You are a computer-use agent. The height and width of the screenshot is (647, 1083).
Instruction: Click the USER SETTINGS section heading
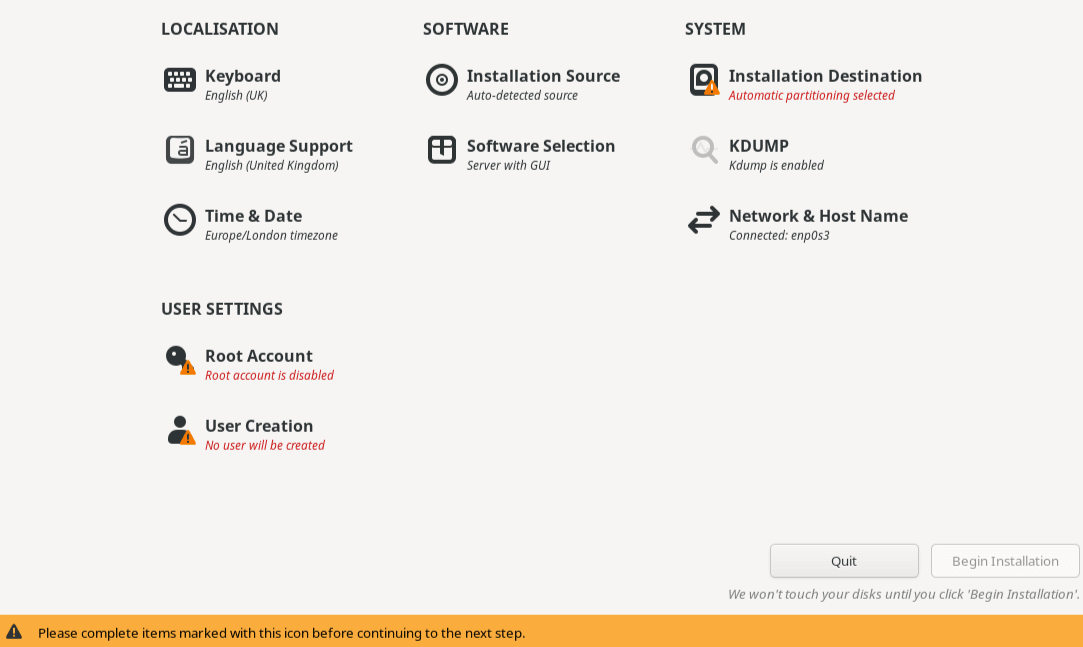tap(222, 309)
